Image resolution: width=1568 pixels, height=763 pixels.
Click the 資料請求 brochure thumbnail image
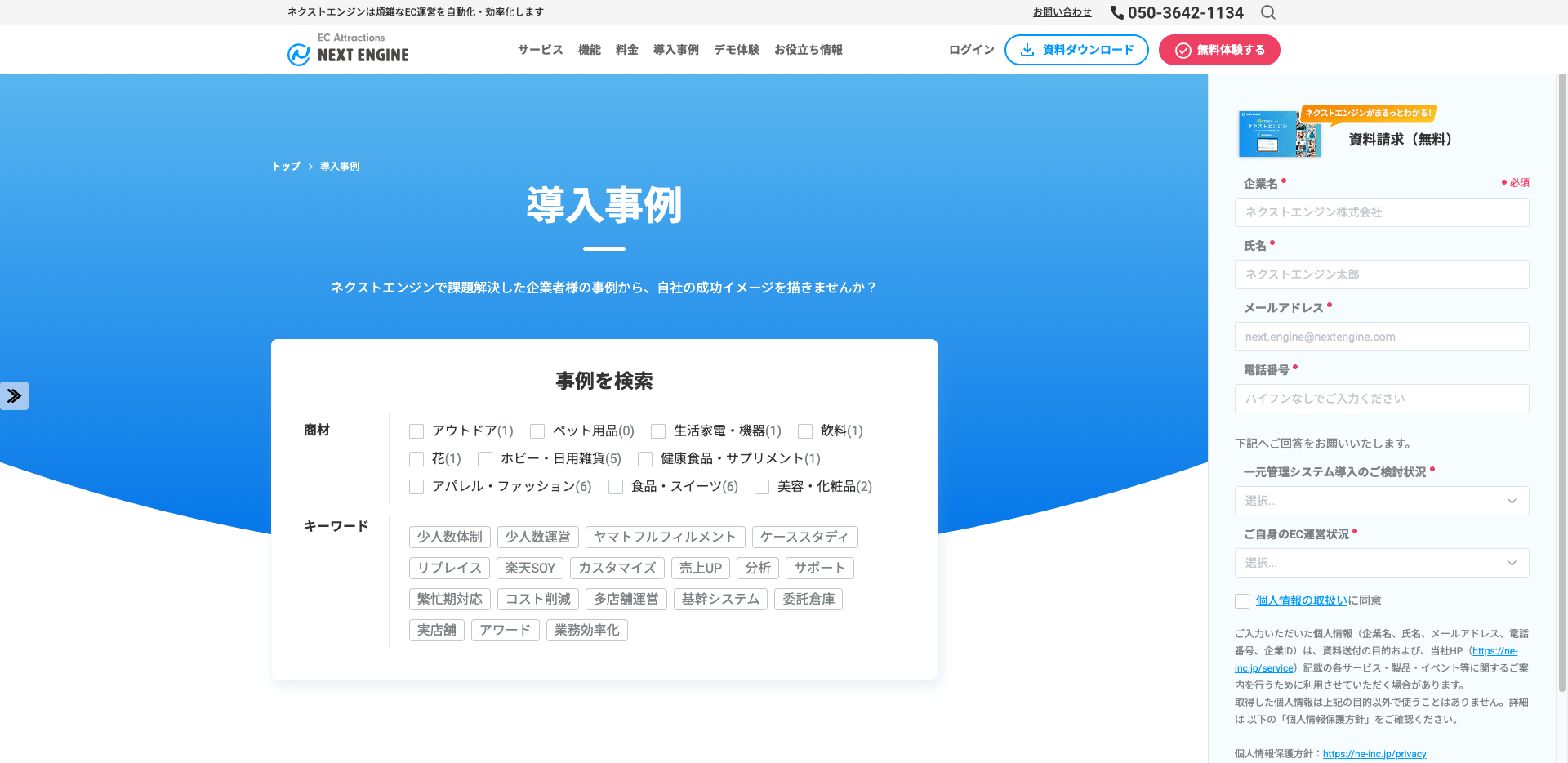[x=1279, y=133]
